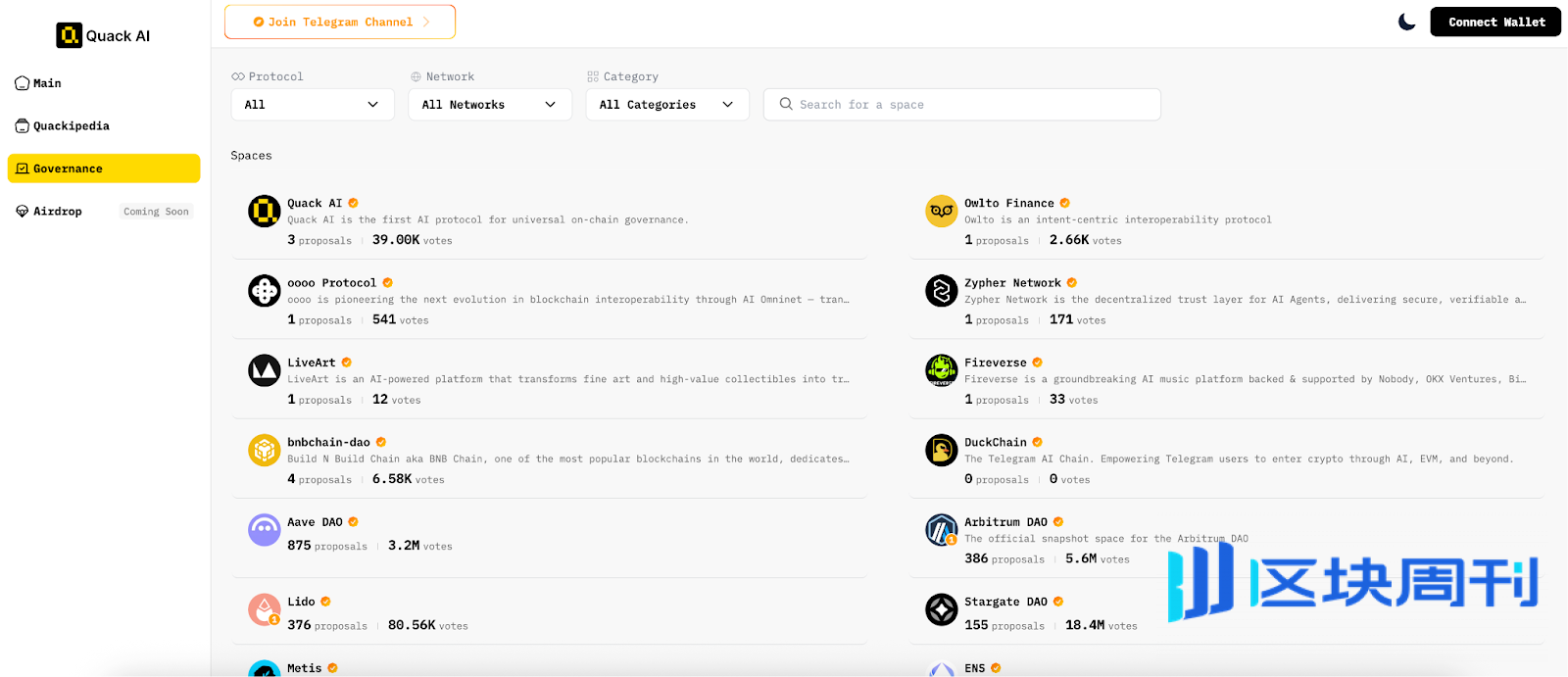1568x677 pixels.
Task: Click the search magnifier icon
Action: click(786, 104)
